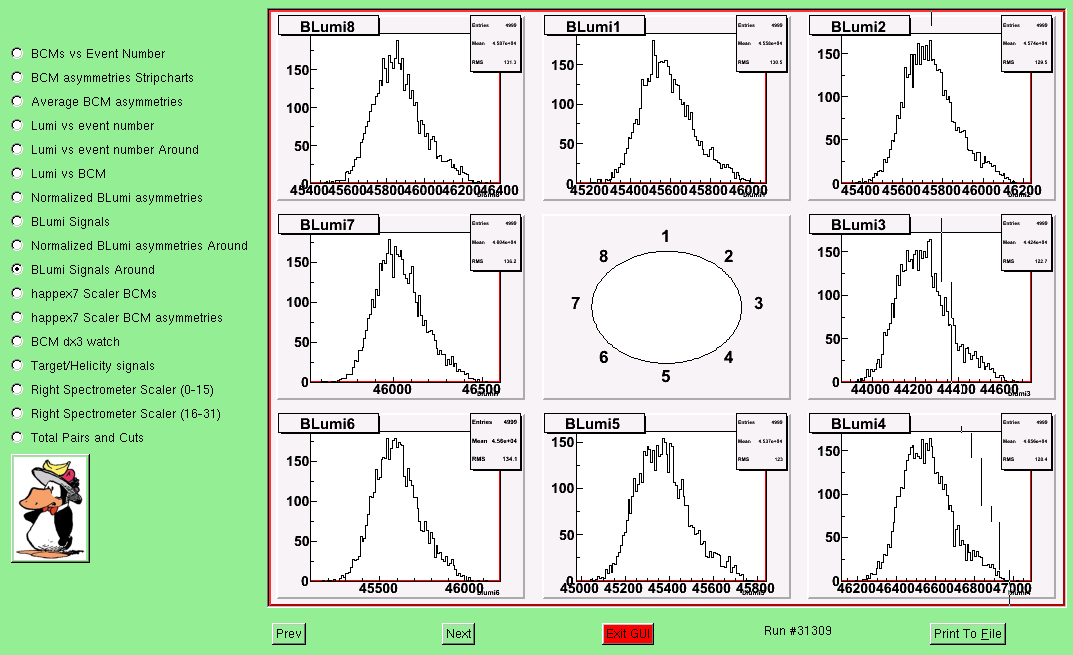Click the BLumi2 histogram plot
This screenshot has height=655, width=1073.
[932, 108]
